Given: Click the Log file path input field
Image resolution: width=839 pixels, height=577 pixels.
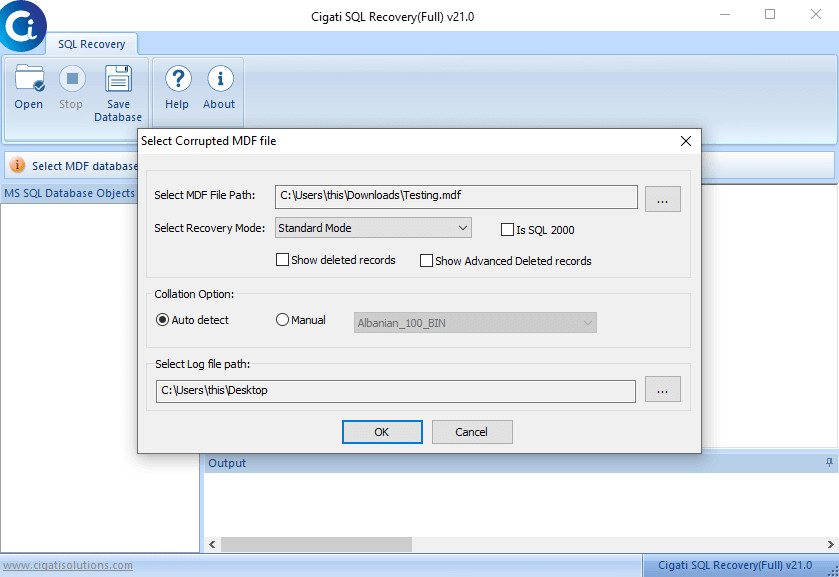Looking at the screenshot, I should [395, 391].
